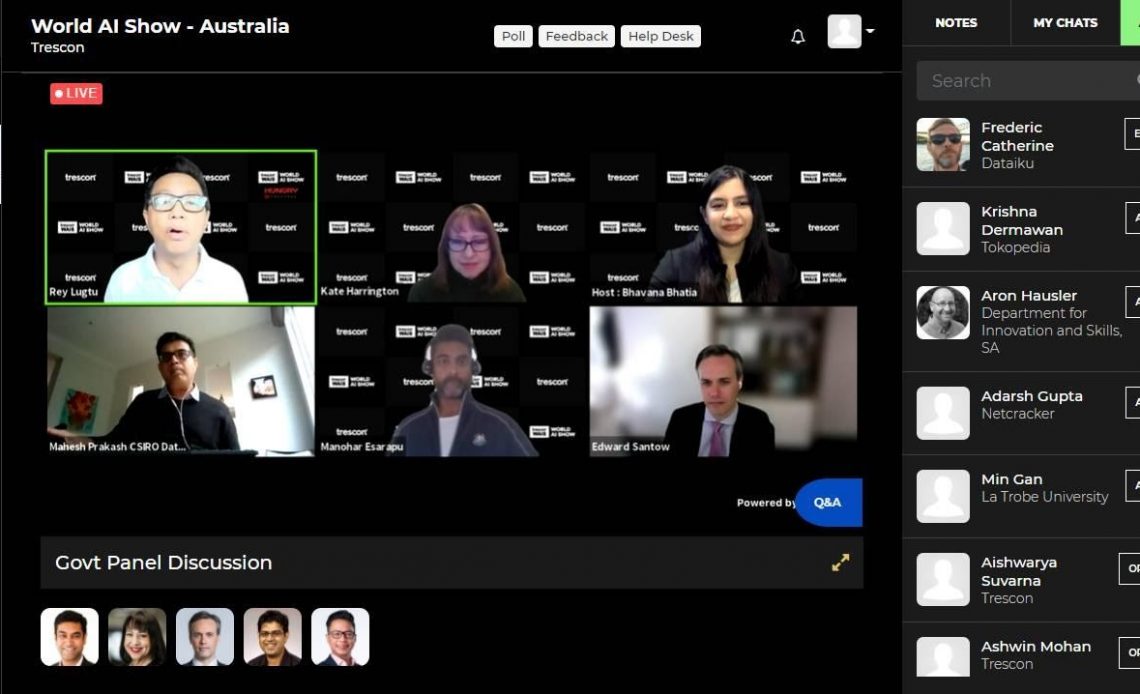Click the name Ashwin Mohan
Viewport: 1140px width, 694px height.
(1036, 647)
